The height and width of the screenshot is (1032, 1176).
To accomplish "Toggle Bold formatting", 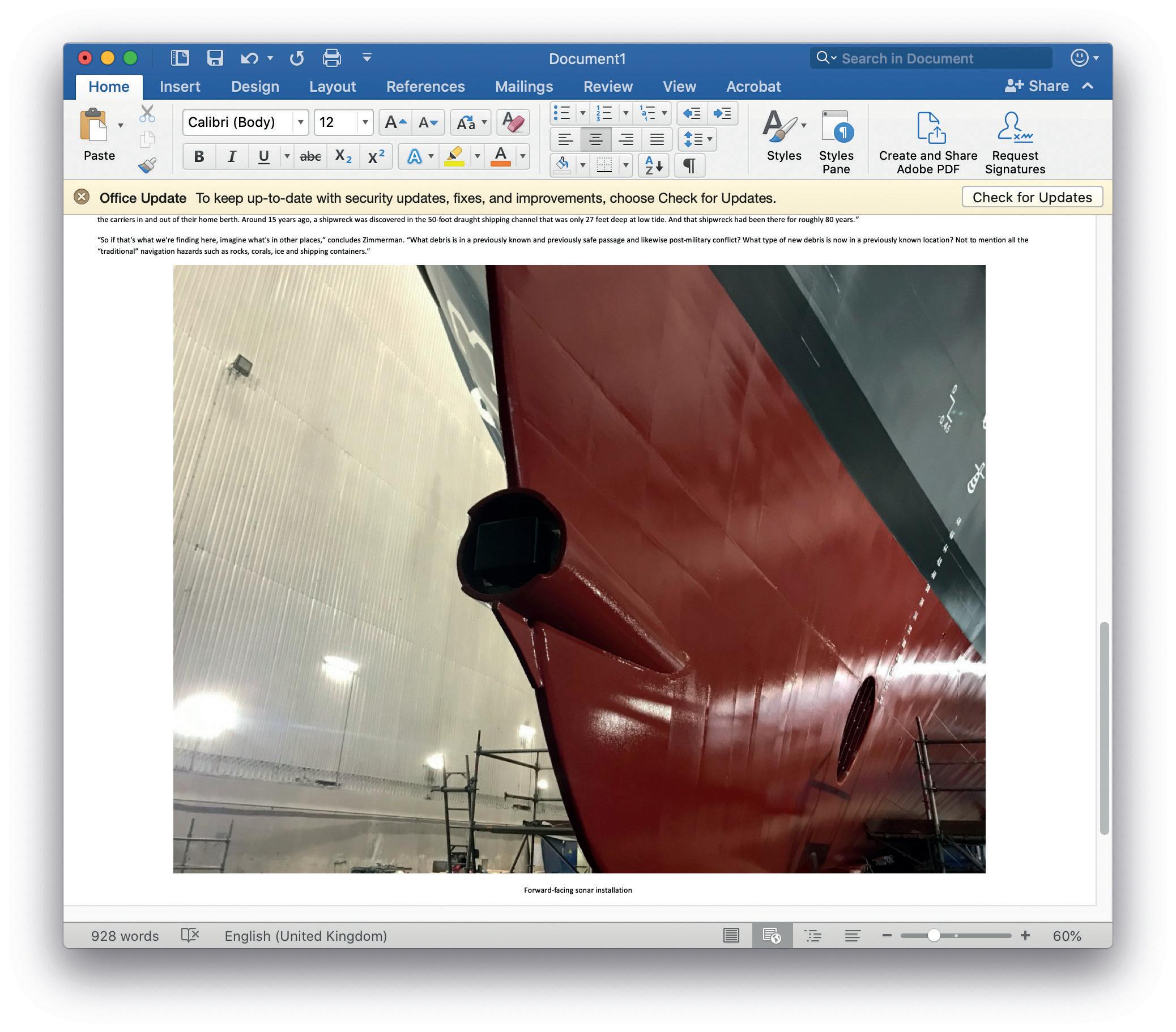I will (x=199, y=156).
